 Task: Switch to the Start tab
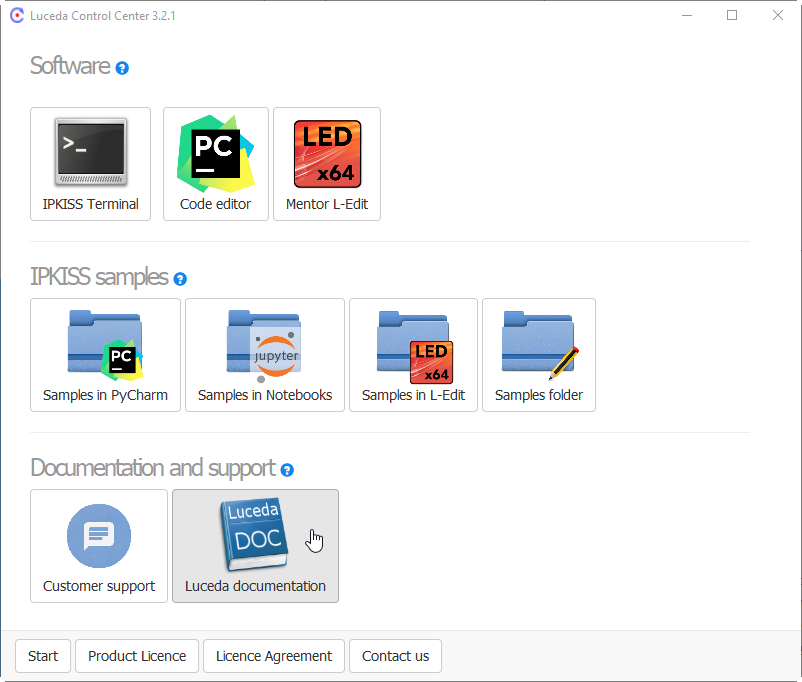pyautogui.click(x=43, y=656)
